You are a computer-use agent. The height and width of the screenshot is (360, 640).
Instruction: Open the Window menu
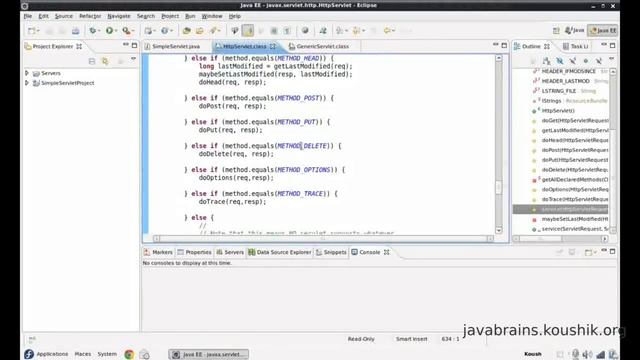[x=212, y=16]
